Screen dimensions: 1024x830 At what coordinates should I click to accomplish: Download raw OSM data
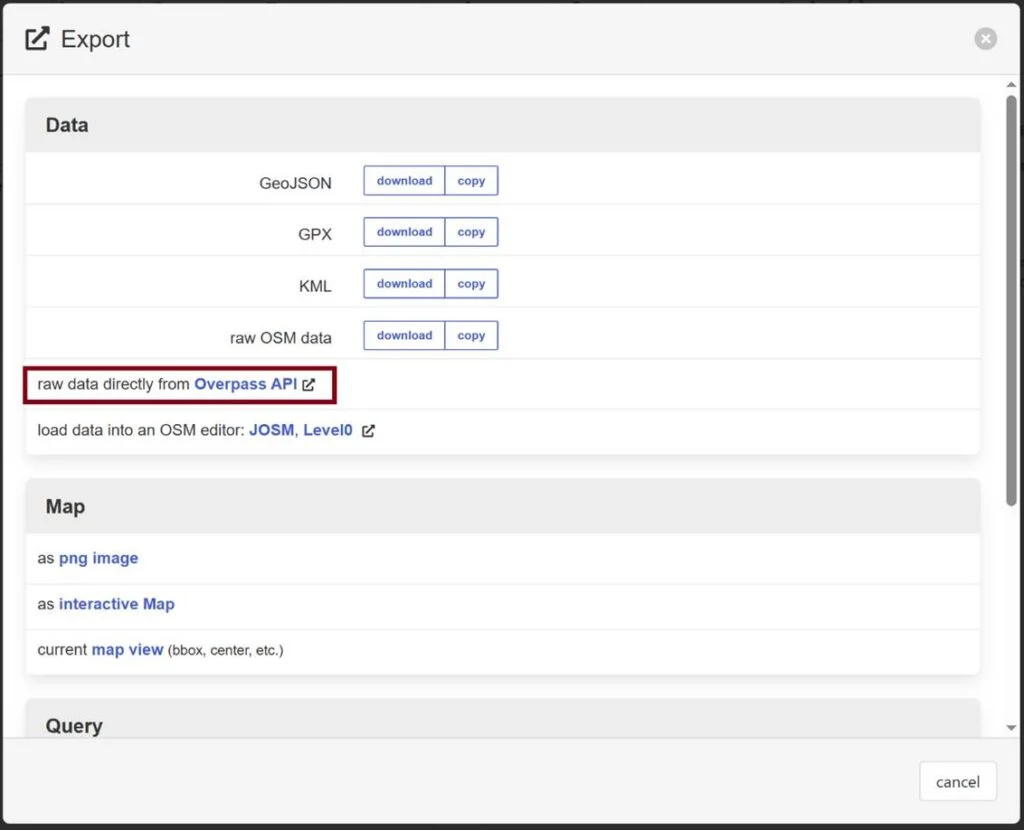point(404,336)
